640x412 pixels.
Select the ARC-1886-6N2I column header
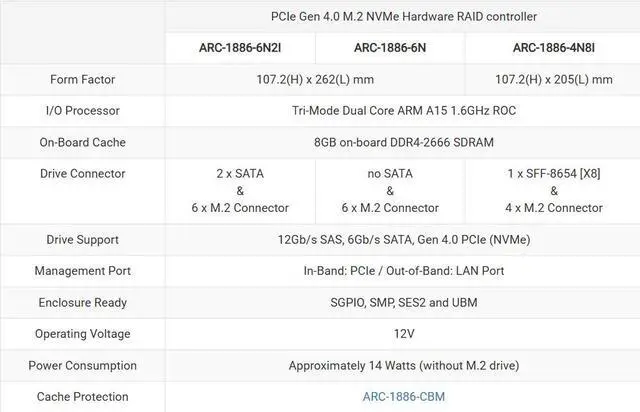[x=240, y=47]
